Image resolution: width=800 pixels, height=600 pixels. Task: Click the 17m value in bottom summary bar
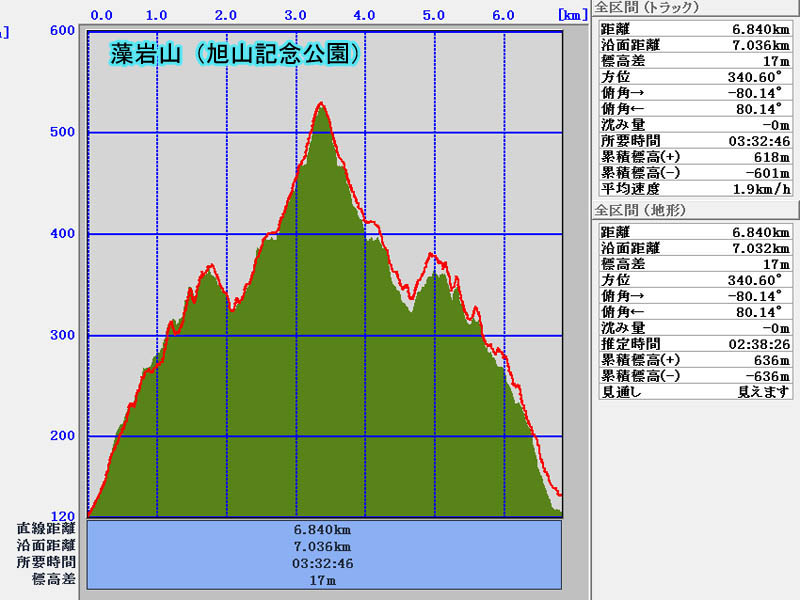pyautogui.click(x=322, y=580)
